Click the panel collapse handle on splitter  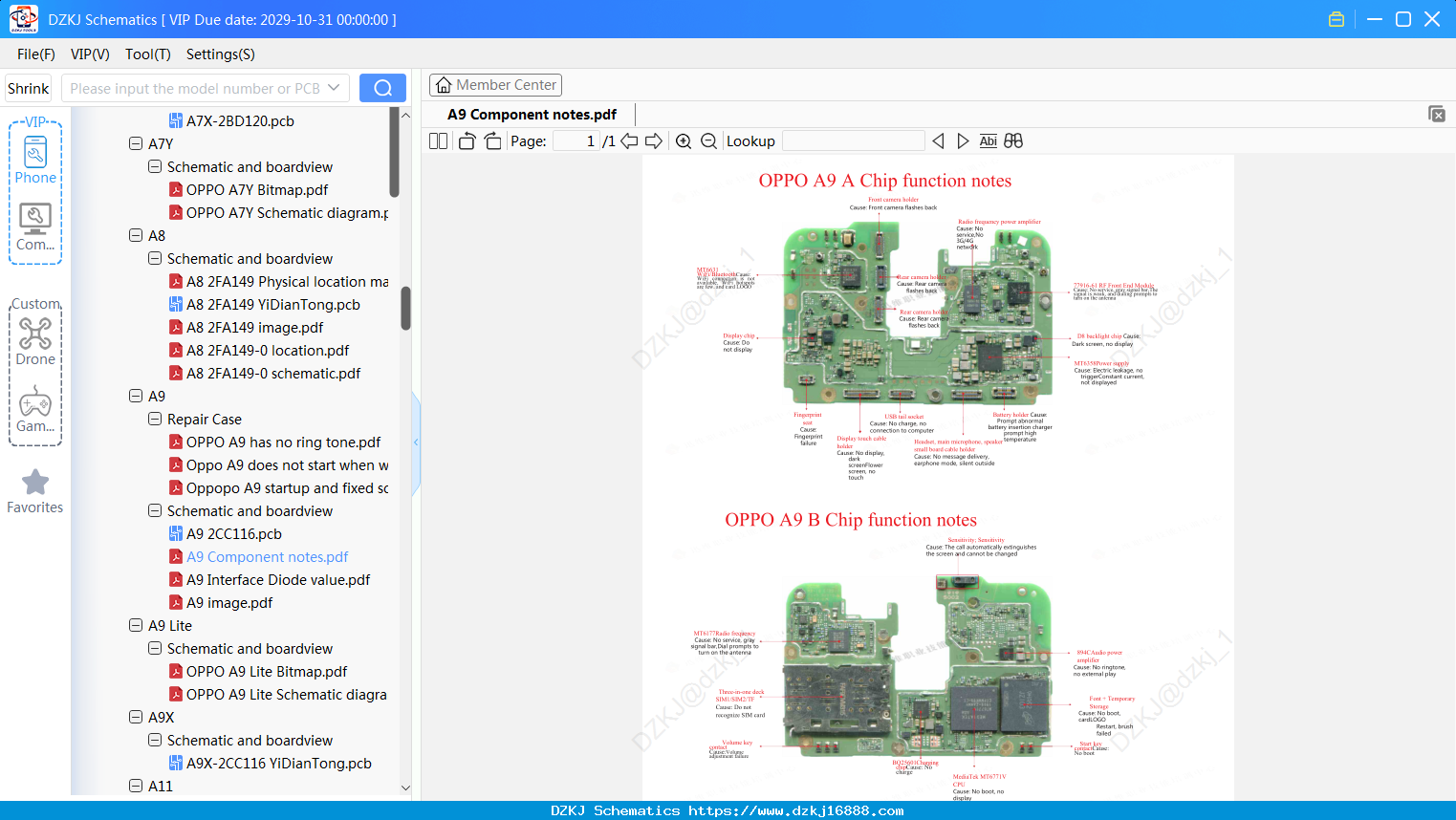coord(416,442)
